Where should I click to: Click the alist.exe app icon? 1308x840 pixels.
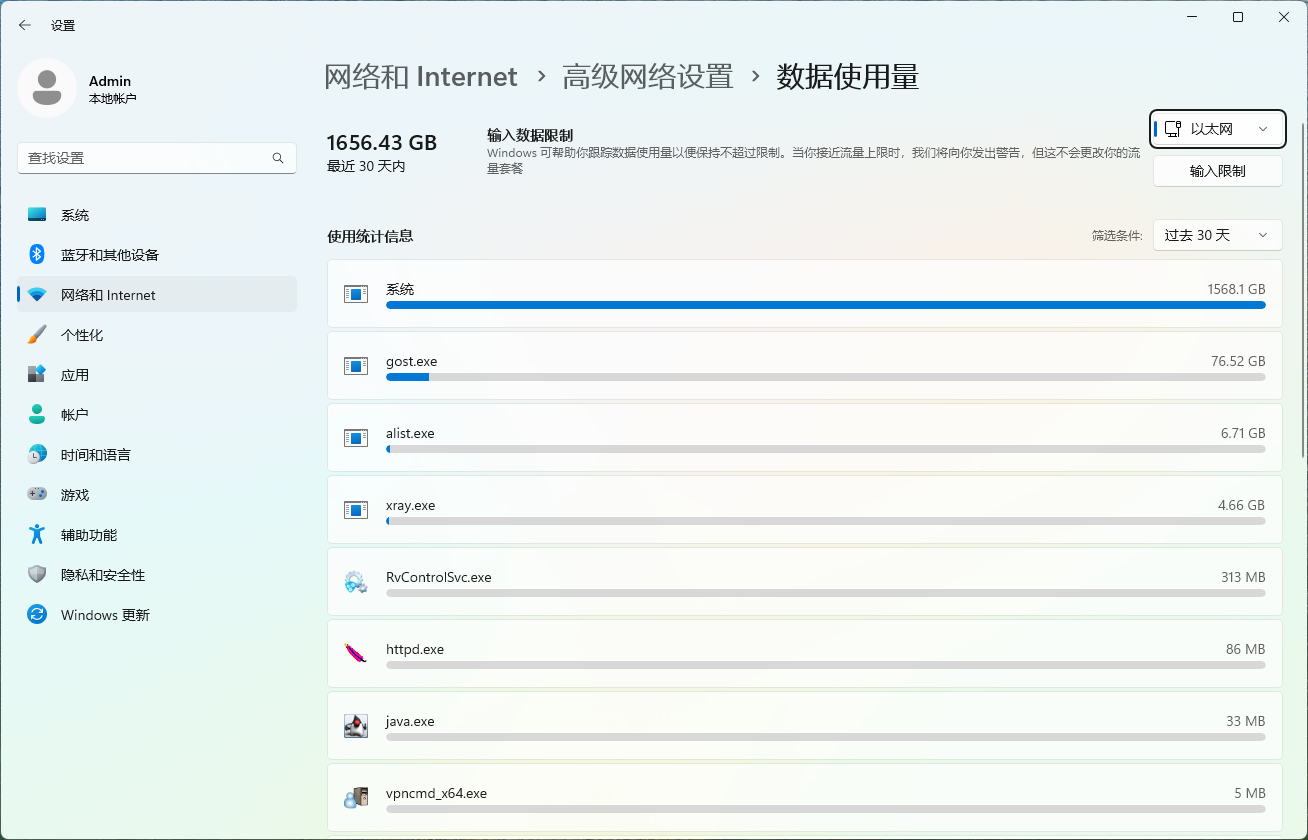(x=356, y=438)
